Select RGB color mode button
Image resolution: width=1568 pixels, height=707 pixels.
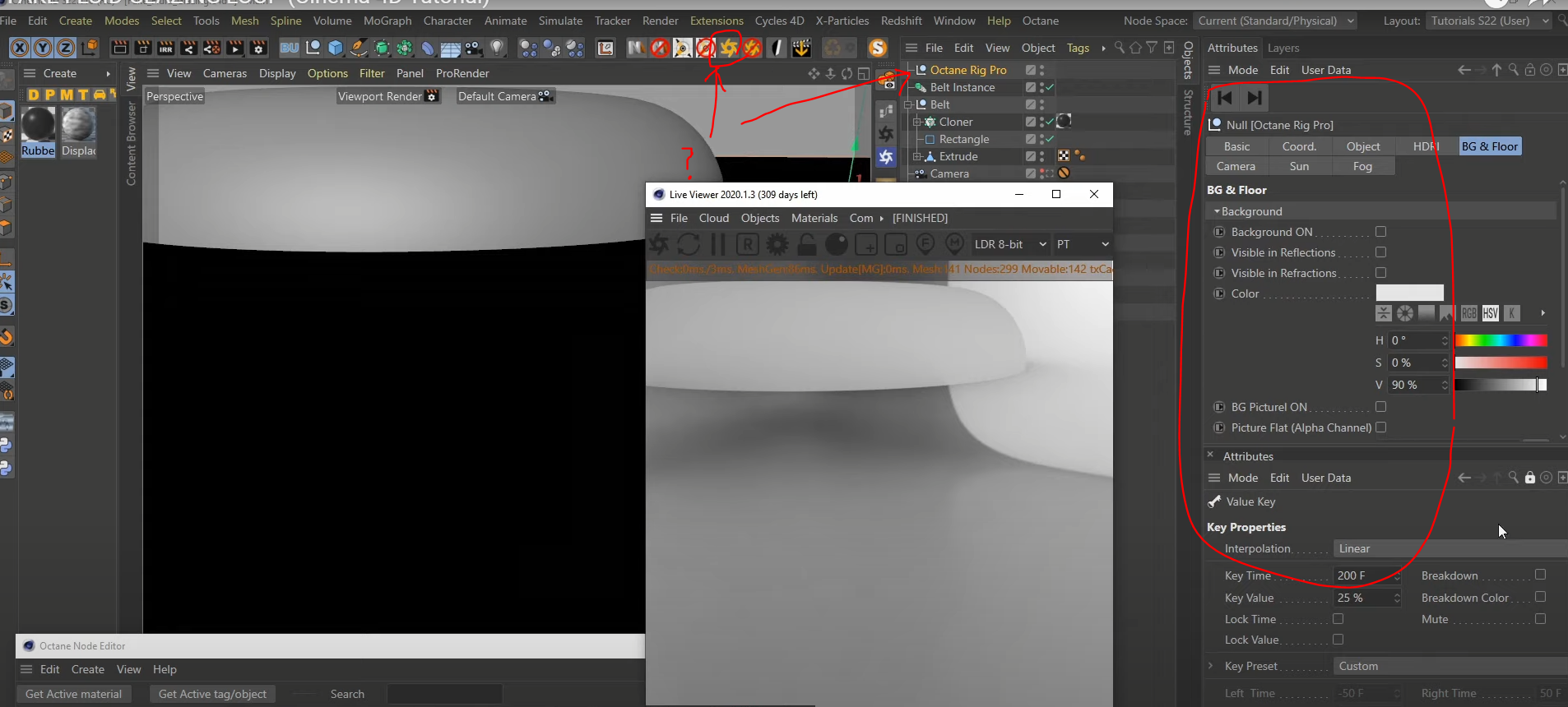pos(1469,313)
